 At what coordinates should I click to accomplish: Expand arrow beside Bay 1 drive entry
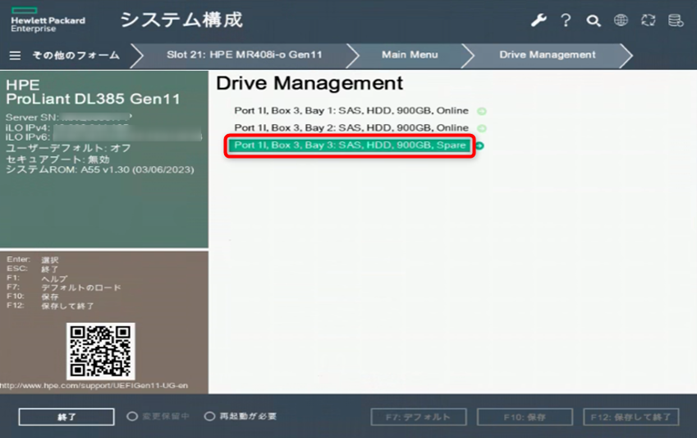(x=482, y=111)
